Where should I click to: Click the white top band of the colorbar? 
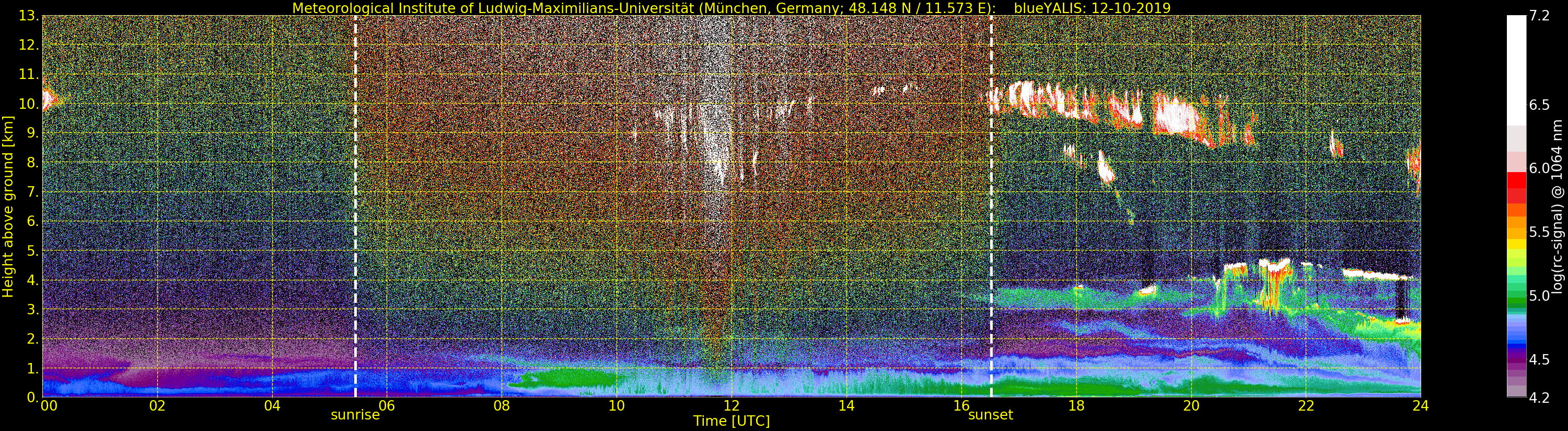coord(1516,70)
